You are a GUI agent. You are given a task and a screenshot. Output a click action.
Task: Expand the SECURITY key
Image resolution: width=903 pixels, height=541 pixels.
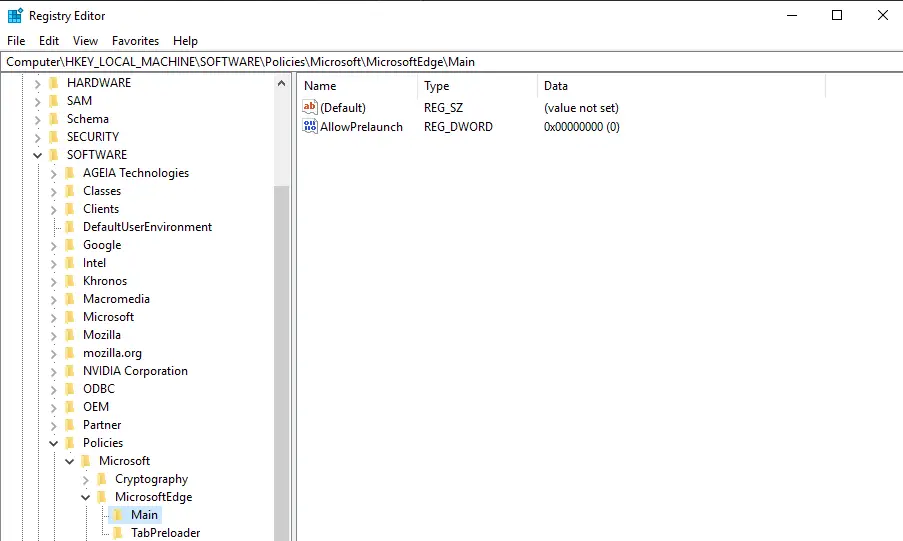pos(38,137)
